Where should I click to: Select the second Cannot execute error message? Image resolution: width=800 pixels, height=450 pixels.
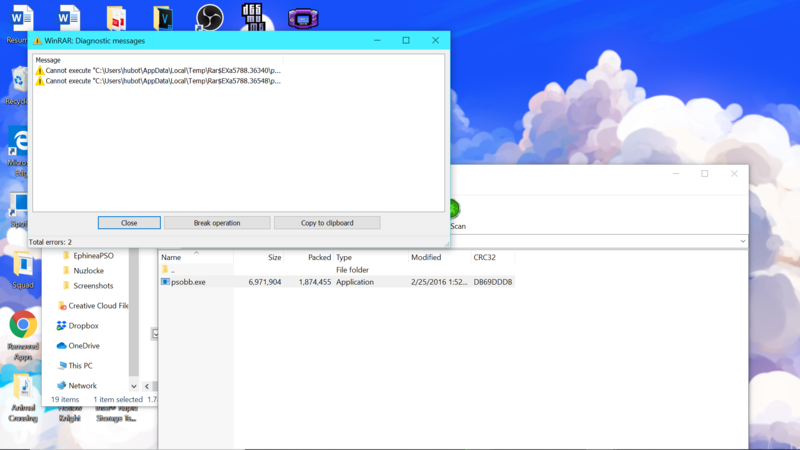[158, 81]
